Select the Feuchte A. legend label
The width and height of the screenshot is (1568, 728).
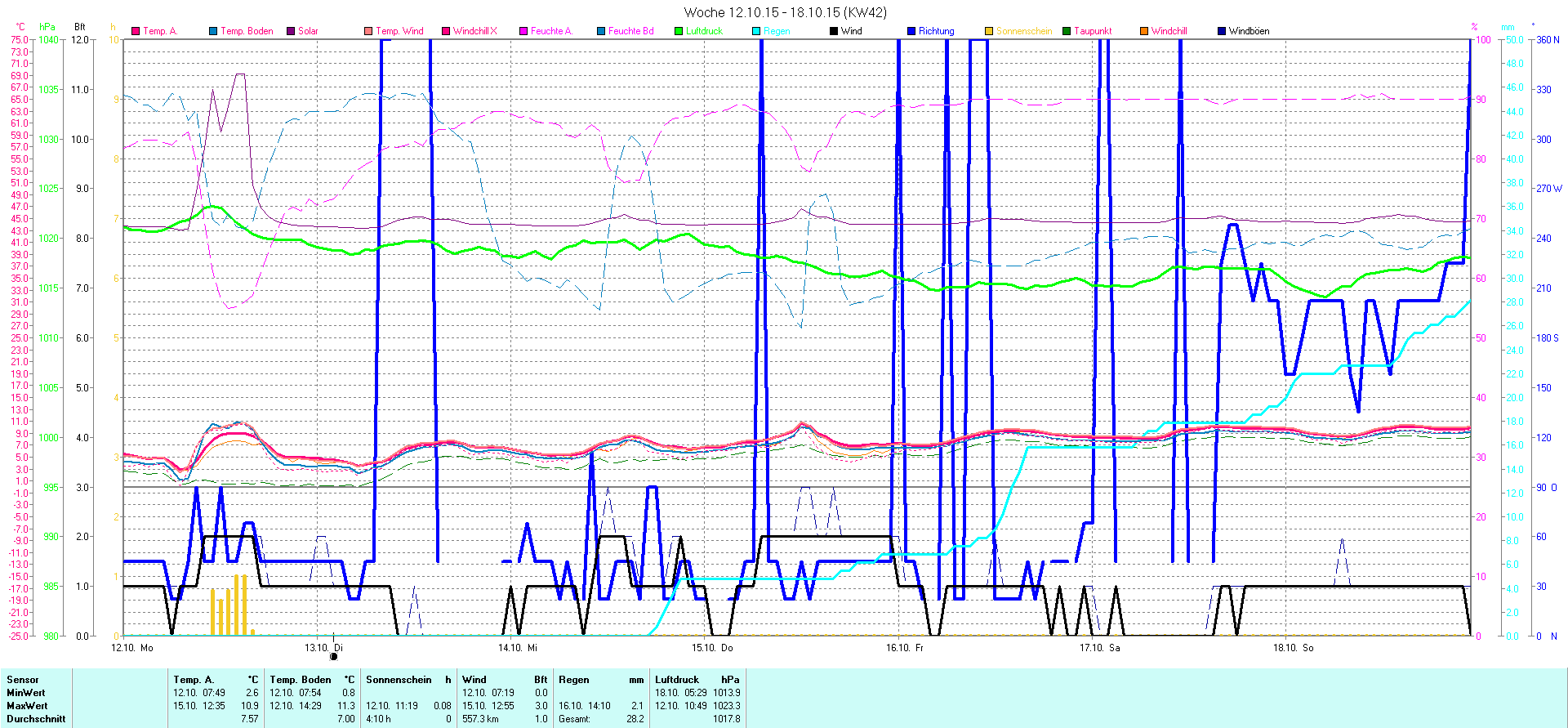(x=551, y=31)
